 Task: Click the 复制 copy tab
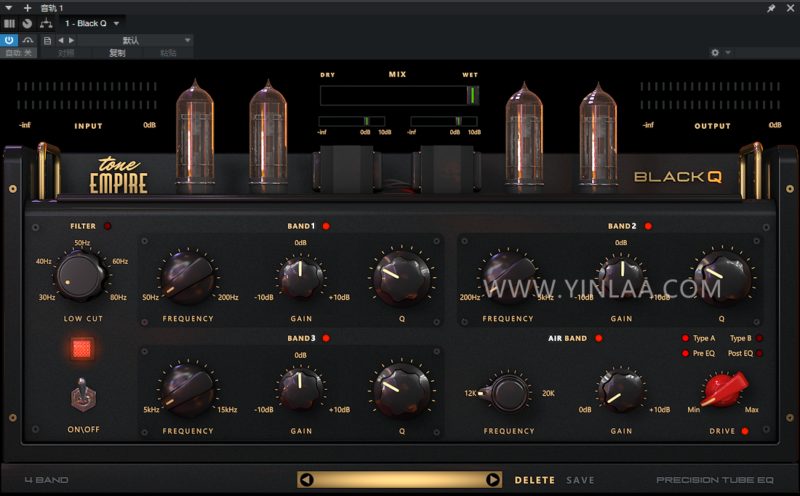pos(117,53)
